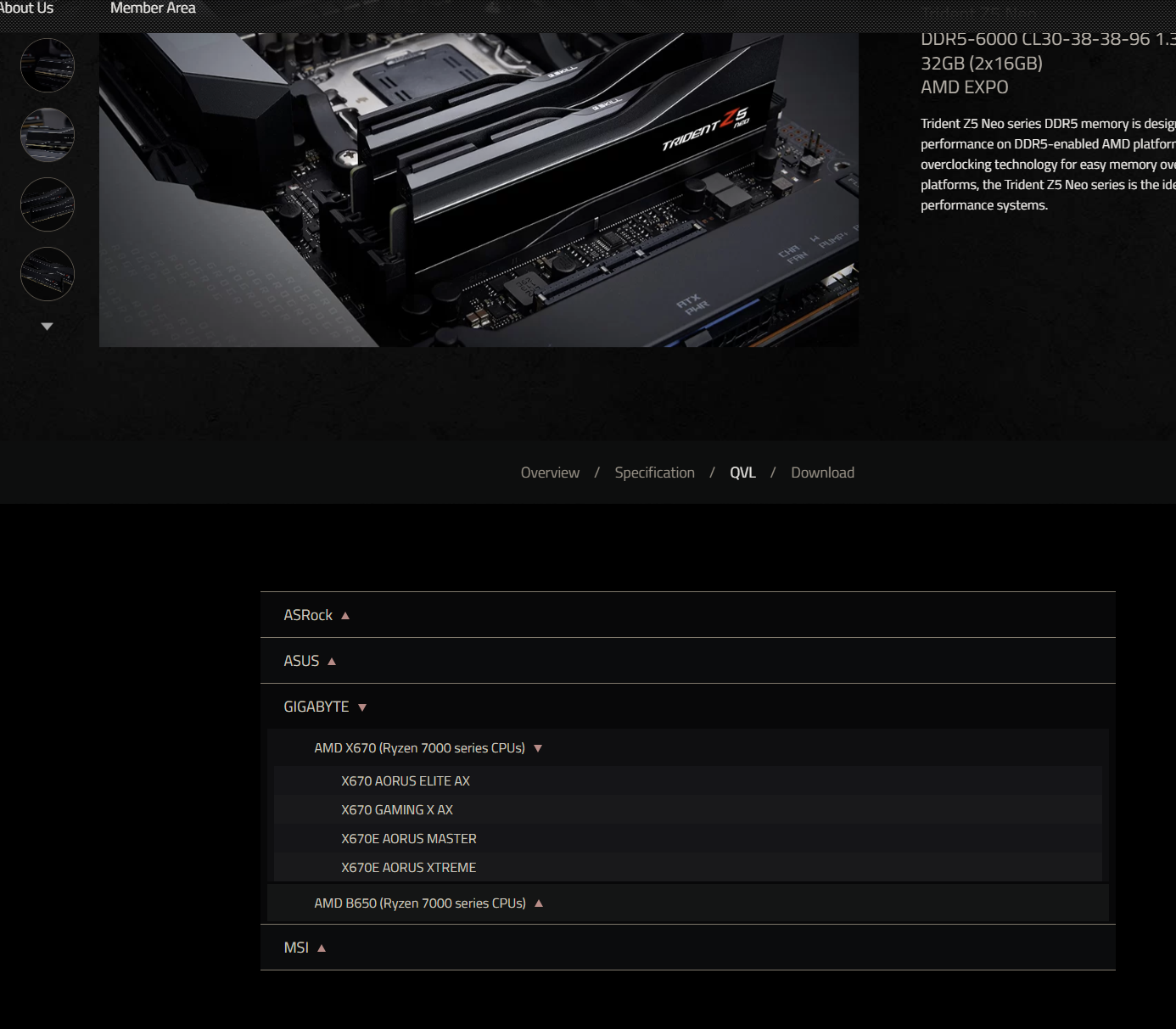
Task: Click the 32GB (2x16GB) capacity text
Action: click(x=982, y=64)
